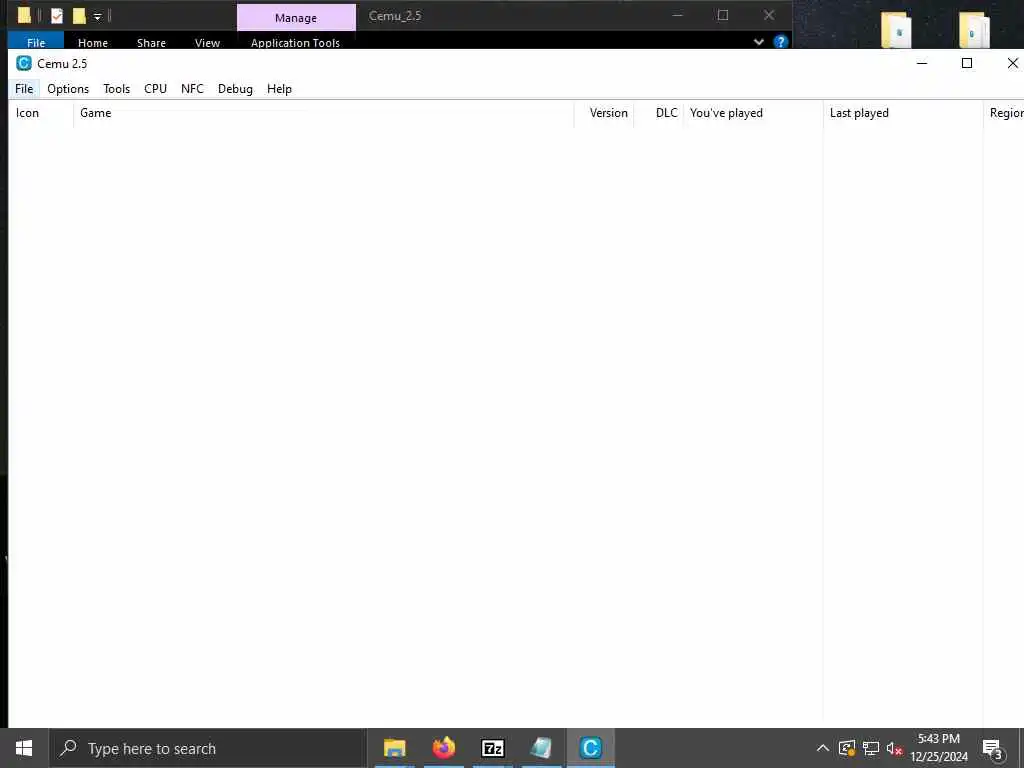Click the Icon column header

pyautogui.click(x=40, y=113)
